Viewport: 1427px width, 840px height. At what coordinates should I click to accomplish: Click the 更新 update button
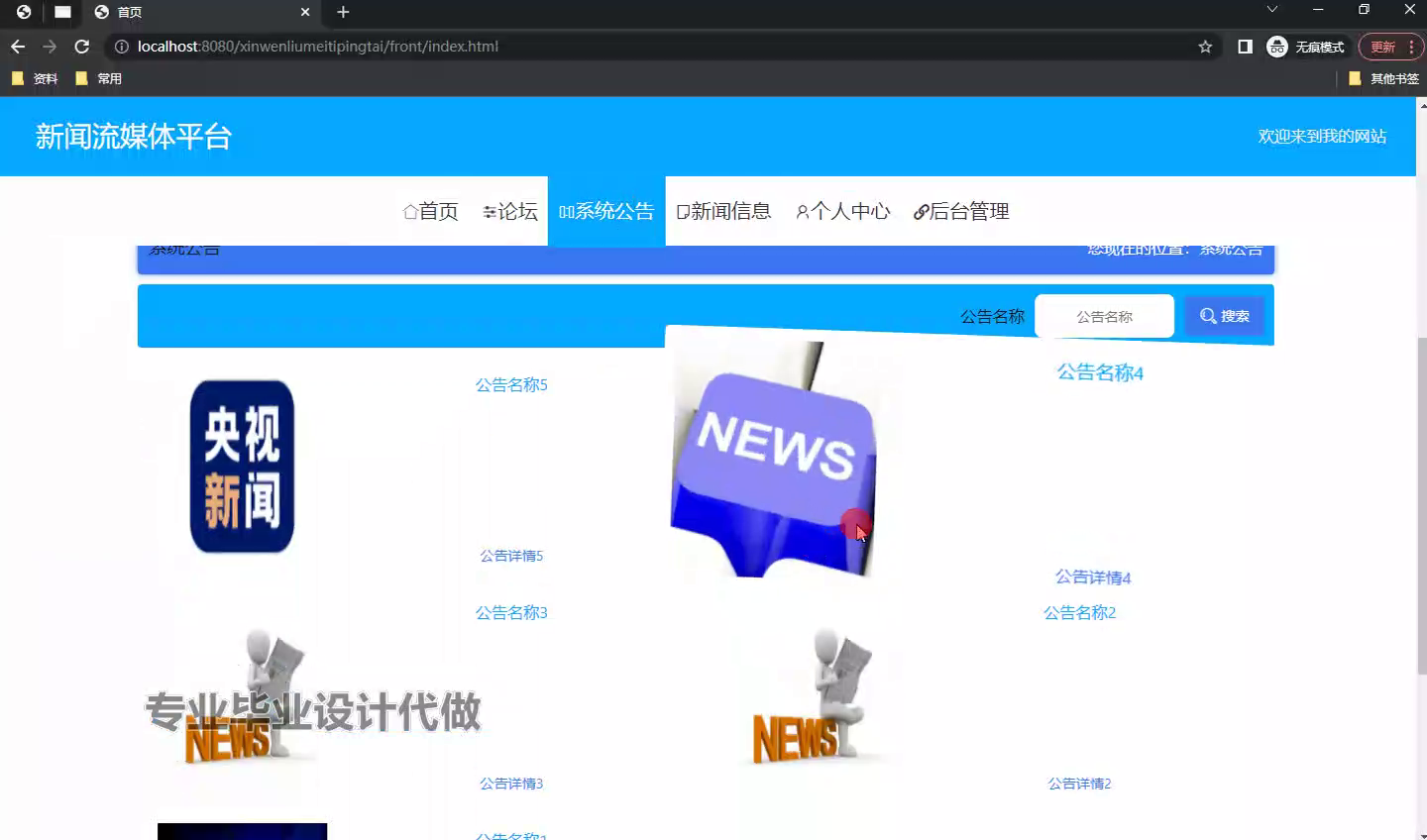click(x=1382, y=47)
